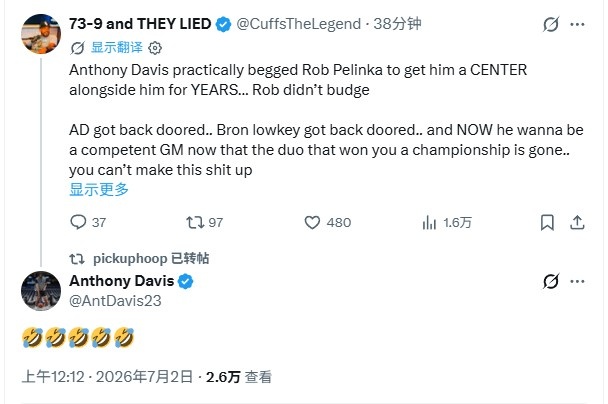Like the tweet with 480 likes
The width and height of the screenshot is (608, 404).
[x=328, y=223]
